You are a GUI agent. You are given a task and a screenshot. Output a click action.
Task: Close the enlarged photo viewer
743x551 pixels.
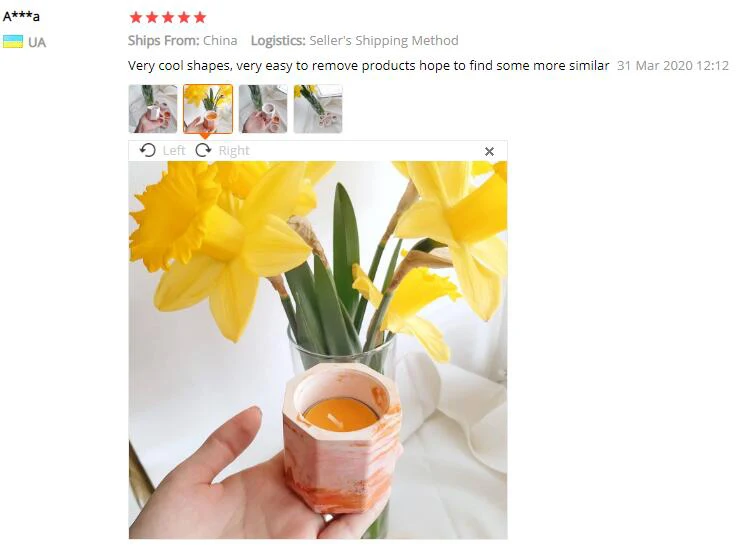coord(489,151)
